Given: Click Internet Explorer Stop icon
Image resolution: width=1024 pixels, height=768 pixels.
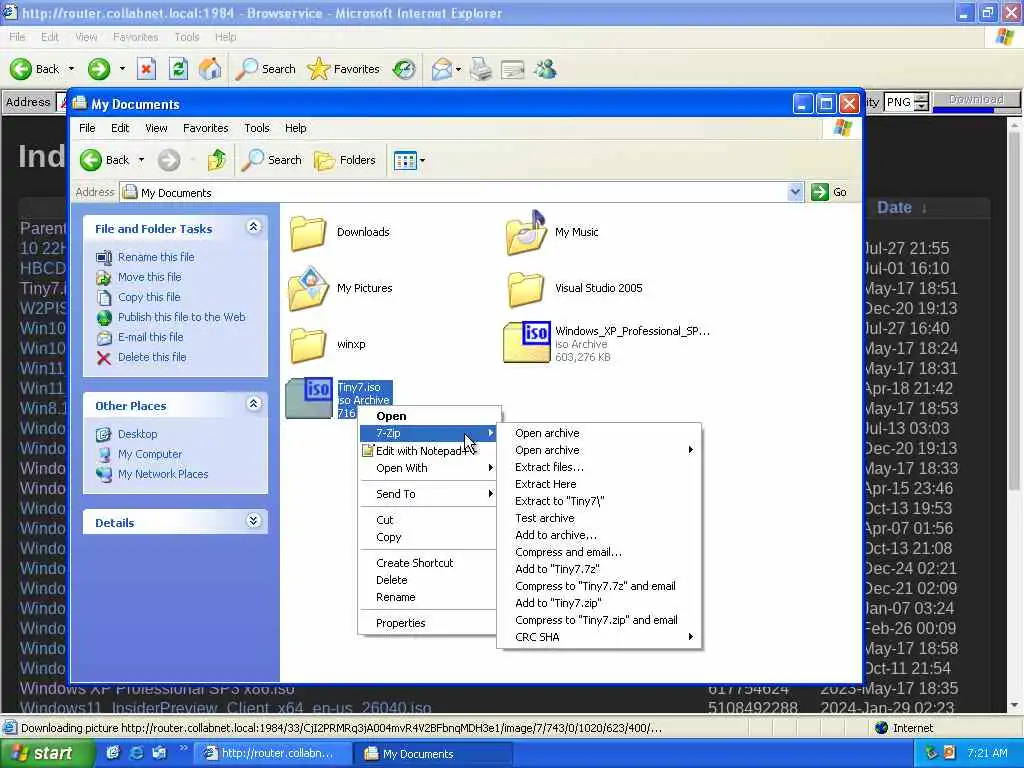Looking at the screenshot, I should [x=146, y=69].
